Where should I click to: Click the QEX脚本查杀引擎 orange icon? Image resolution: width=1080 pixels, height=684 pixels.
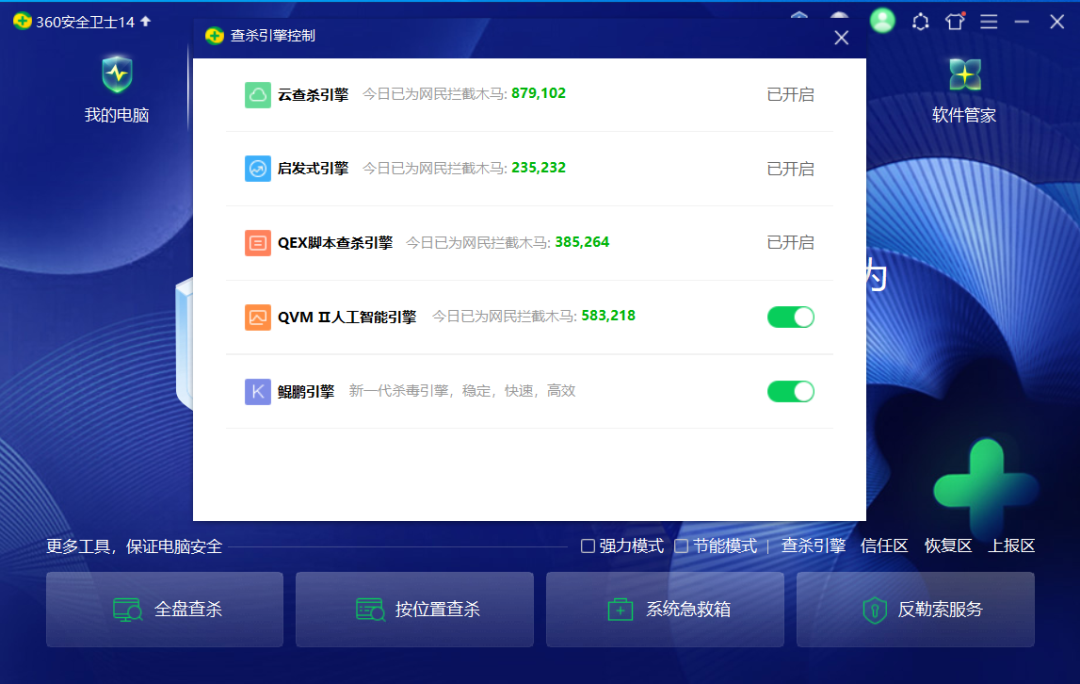tap(258, 242)
